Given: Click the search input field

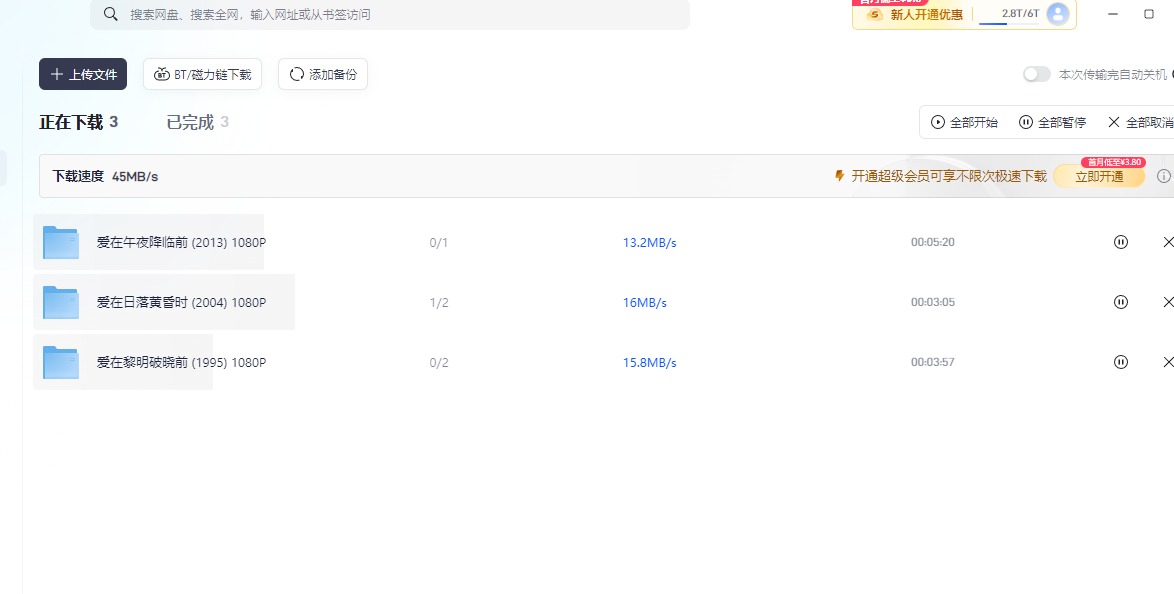Looking at the screenshot, I should tap(400, 14).
